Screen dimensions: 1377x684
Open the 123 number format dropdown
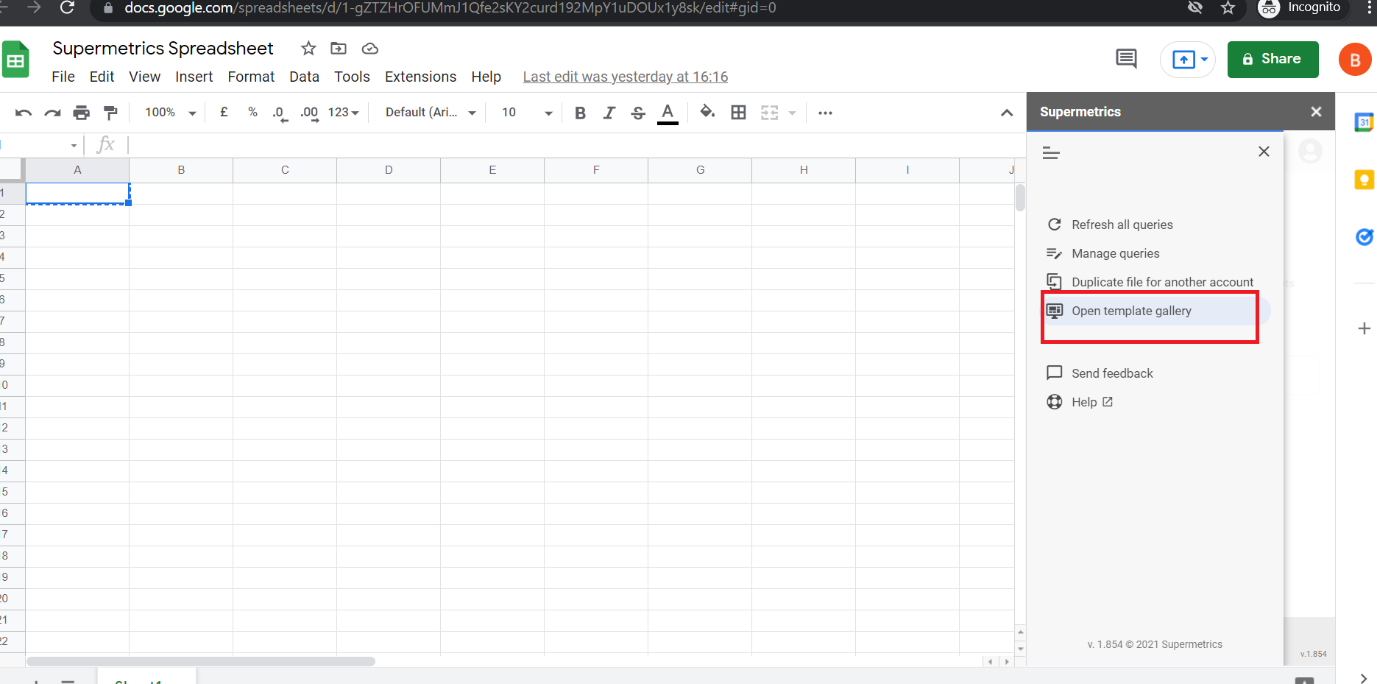[x=344, y=112]
